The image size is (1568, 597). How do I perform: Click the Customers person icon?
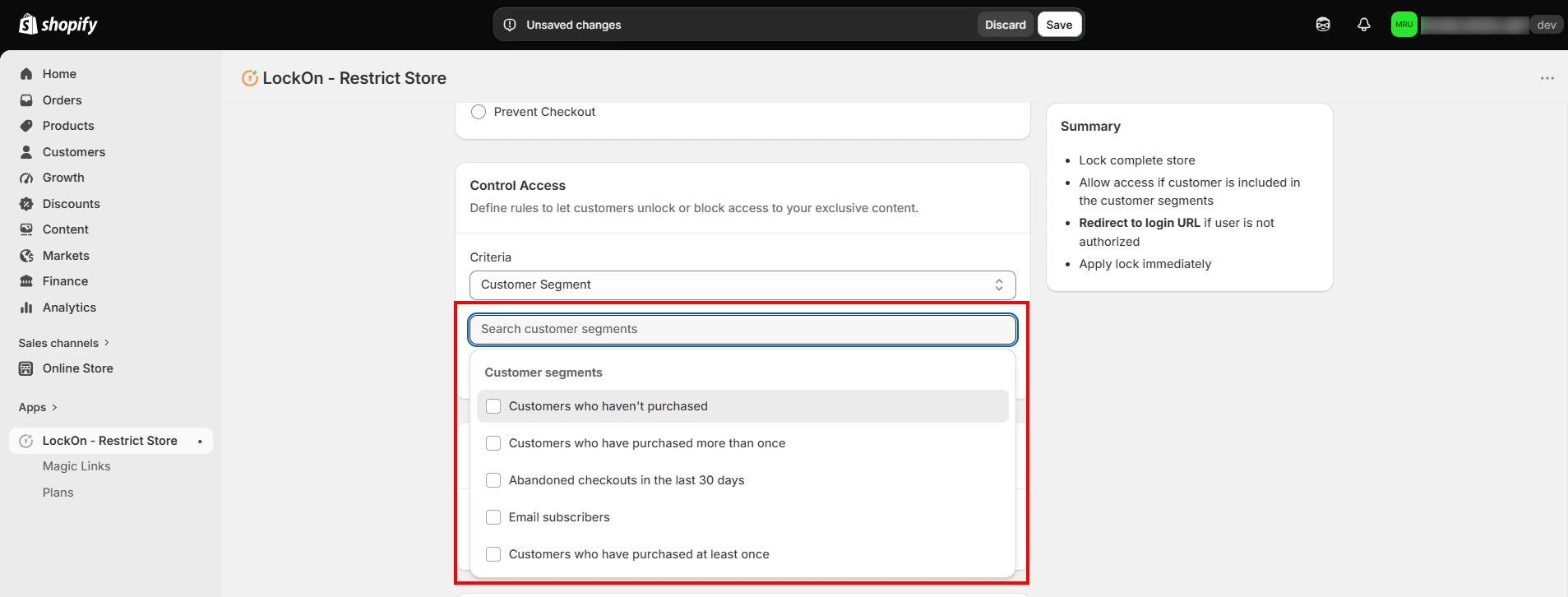pyautogui.click(x=26, y=152)
